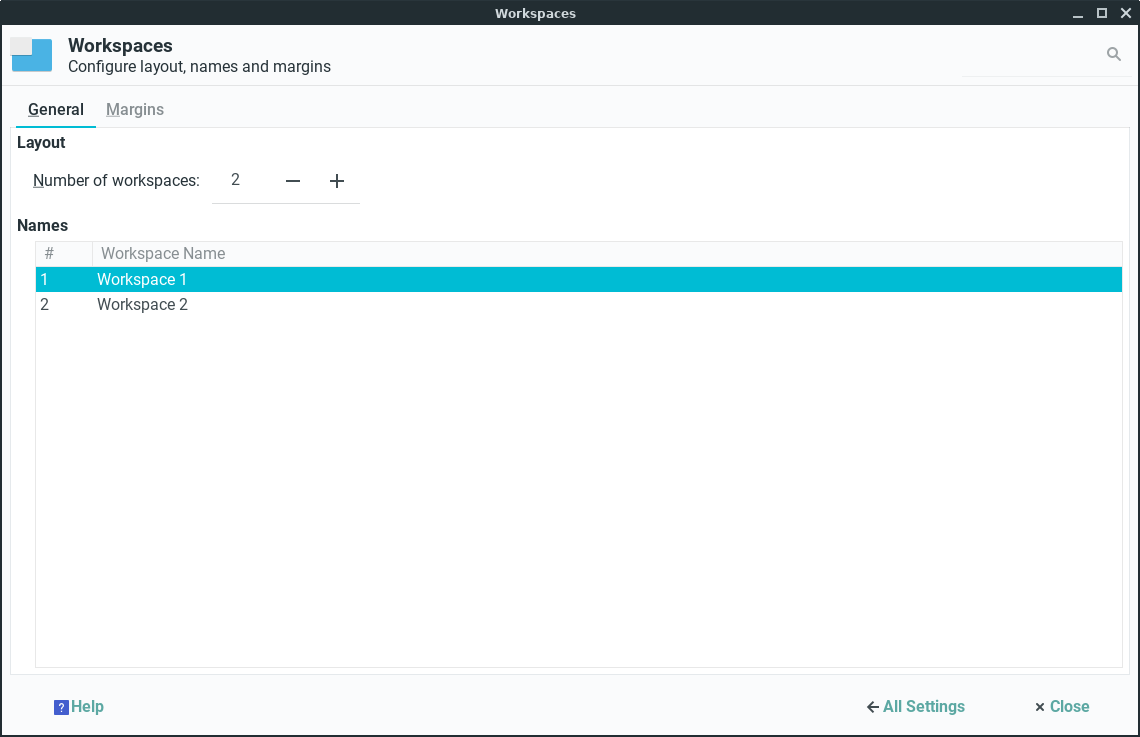The image size is (1140, 737).
Task: Increase workspace count with plus button
Action: (x=337, y=181)
